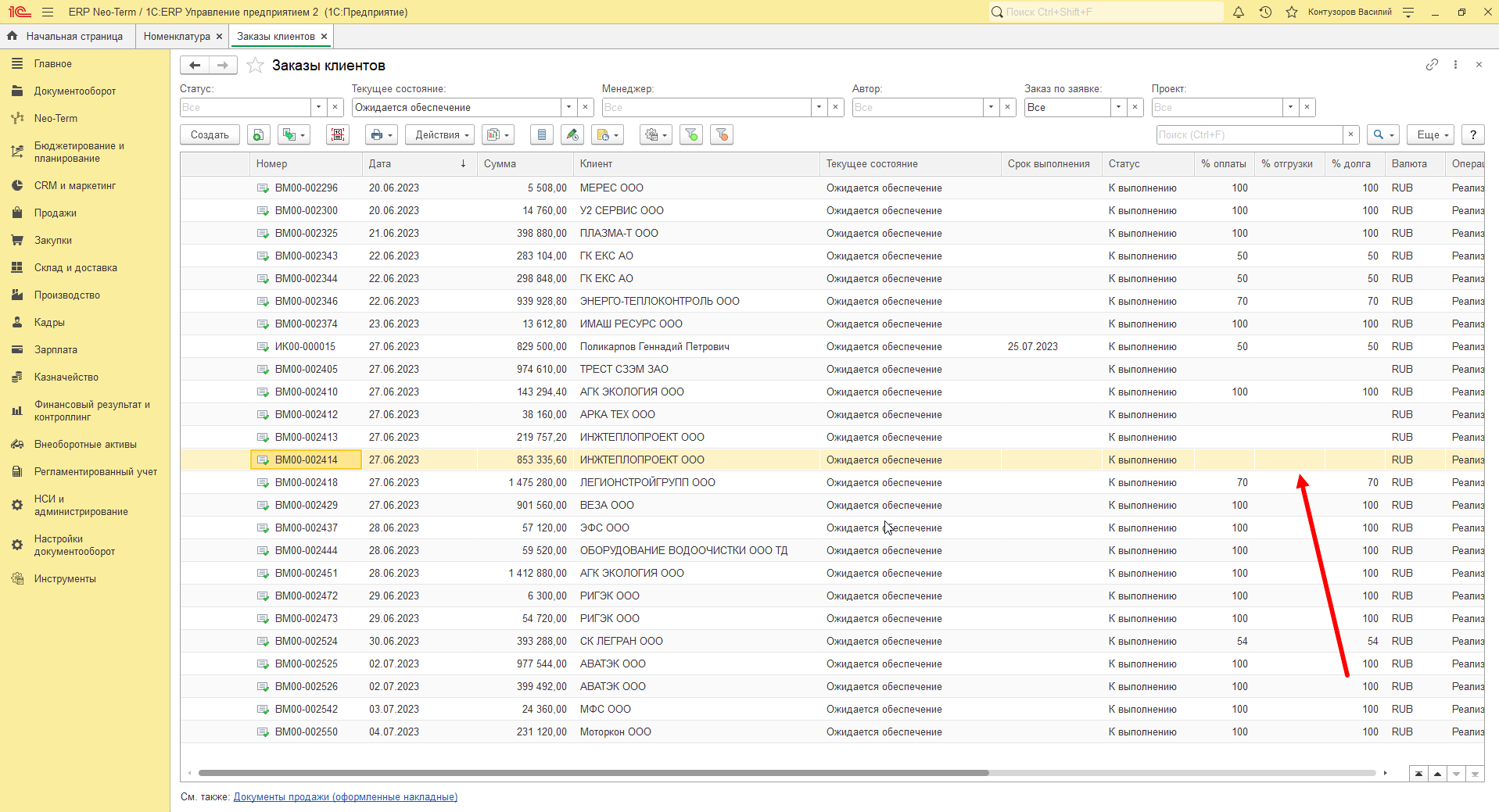Open the create-based-on dropdown icon
The width and height of the screenshot is (1499, 812).
point(294,134)
